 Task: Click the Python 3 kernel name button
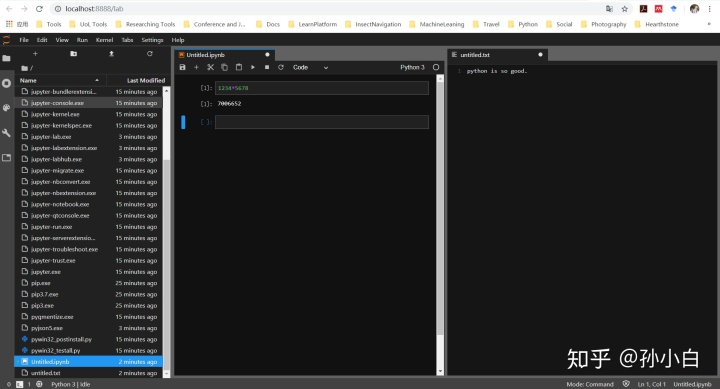tap(412, 67)
